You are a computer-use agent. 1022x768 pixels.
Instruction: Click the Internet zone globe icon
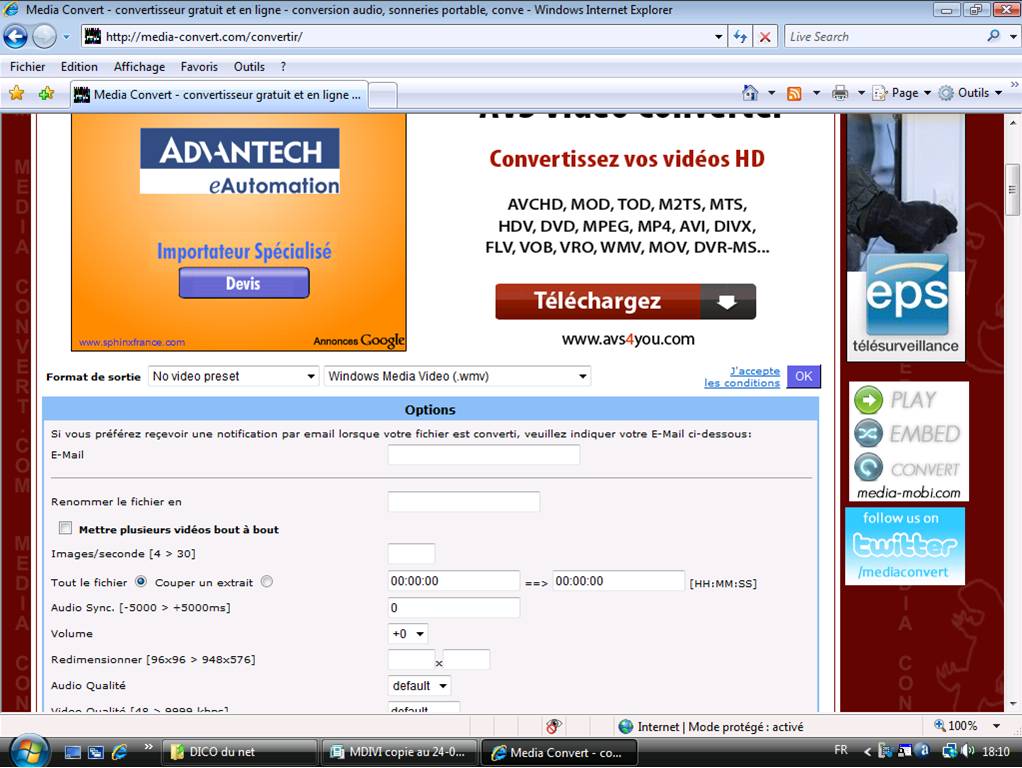(x=626, y=726)
